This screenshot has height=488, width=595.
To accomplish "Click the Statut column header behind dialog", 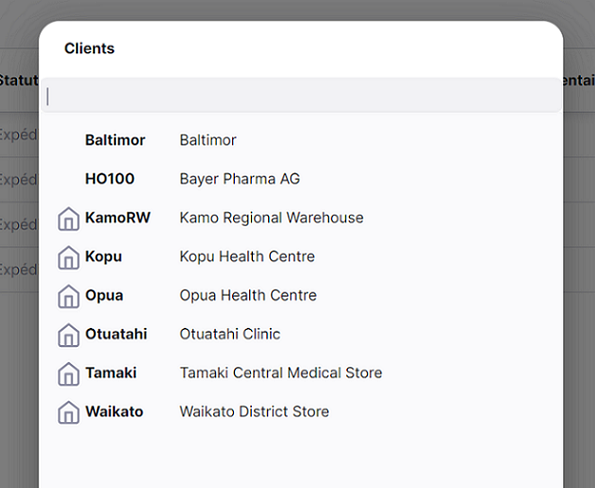I will [19, 80].
